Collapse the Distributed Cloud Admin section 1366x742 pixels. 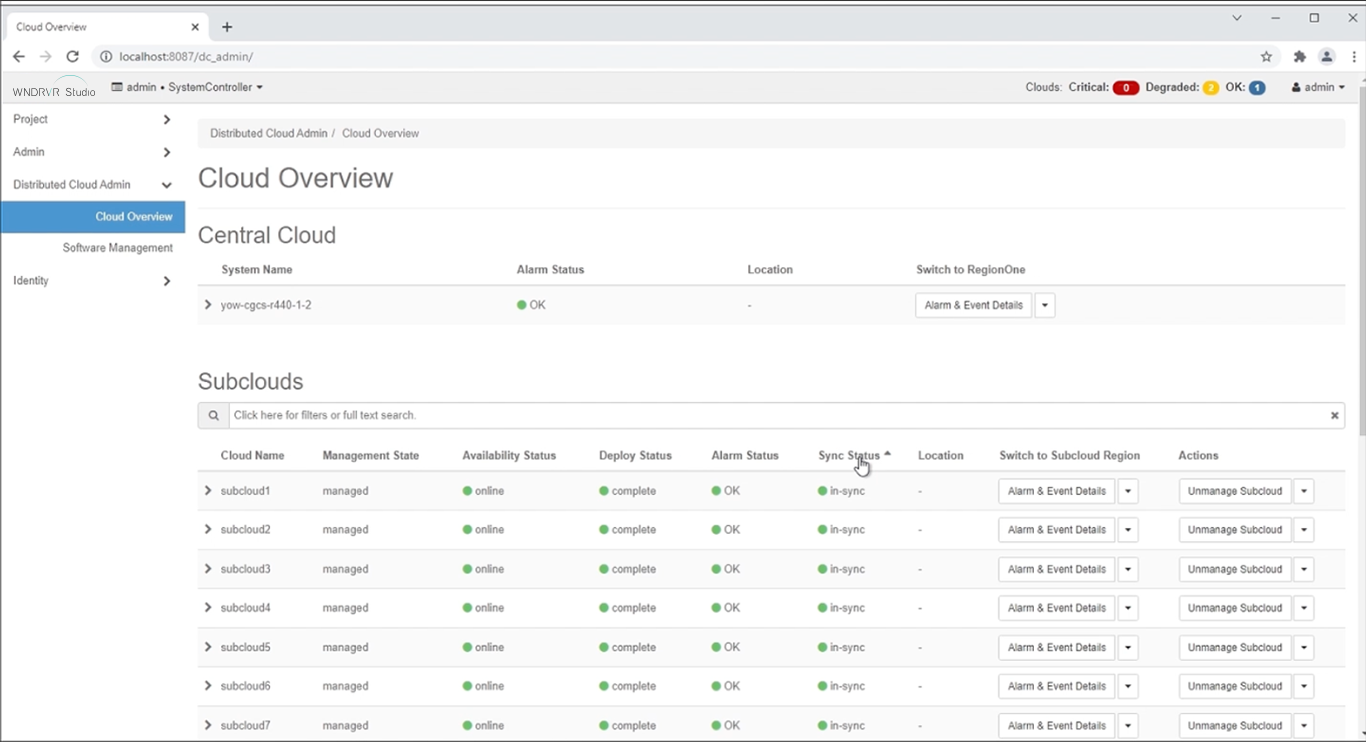[92, 185]
